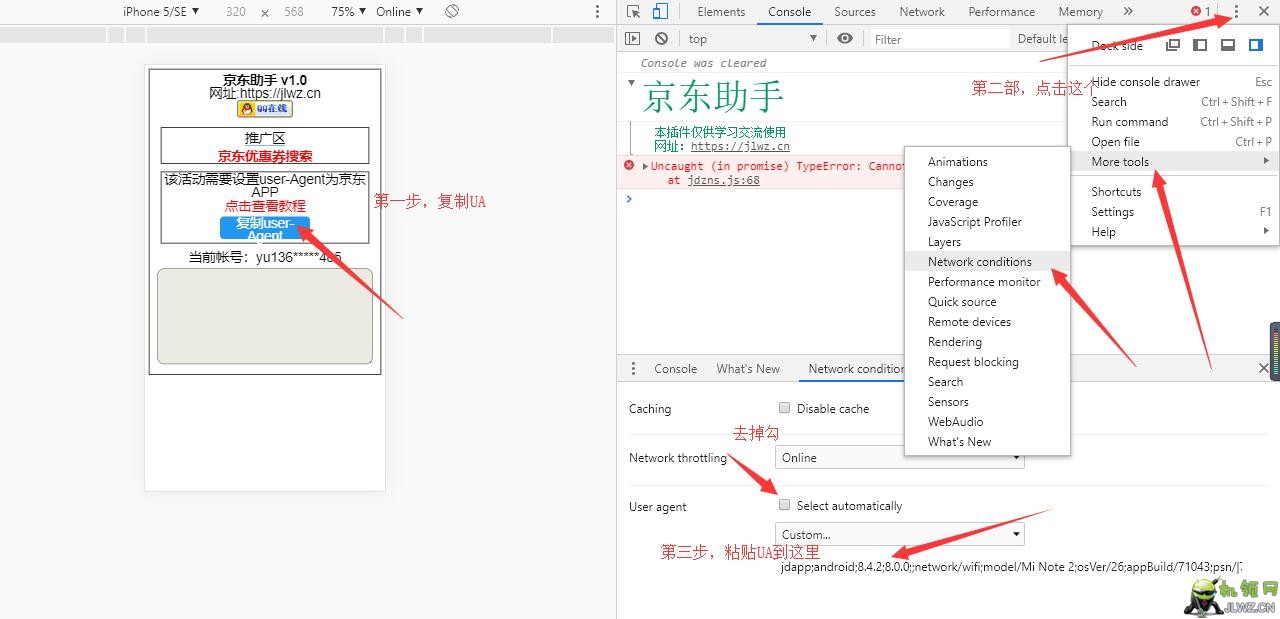Screen dimensions: 1280x619
Task: Dock DevTools to the left
Action: point(1200,45)
